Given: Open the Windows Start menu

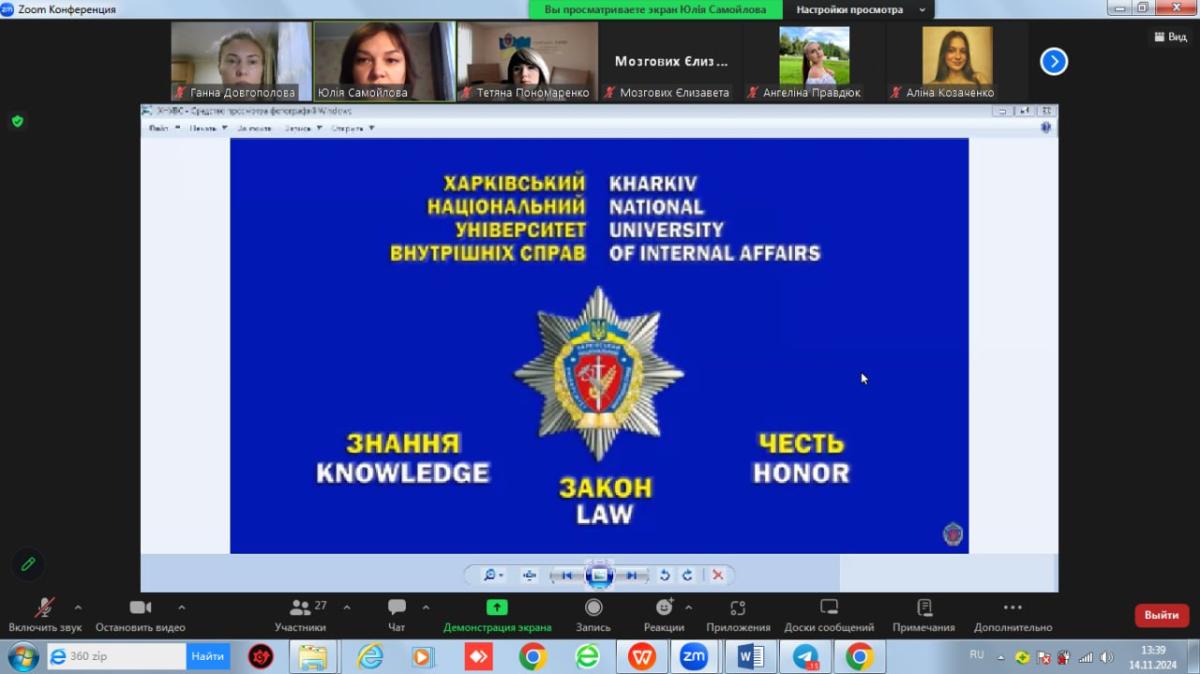Looking at the screenshot, I should point(23,656).
